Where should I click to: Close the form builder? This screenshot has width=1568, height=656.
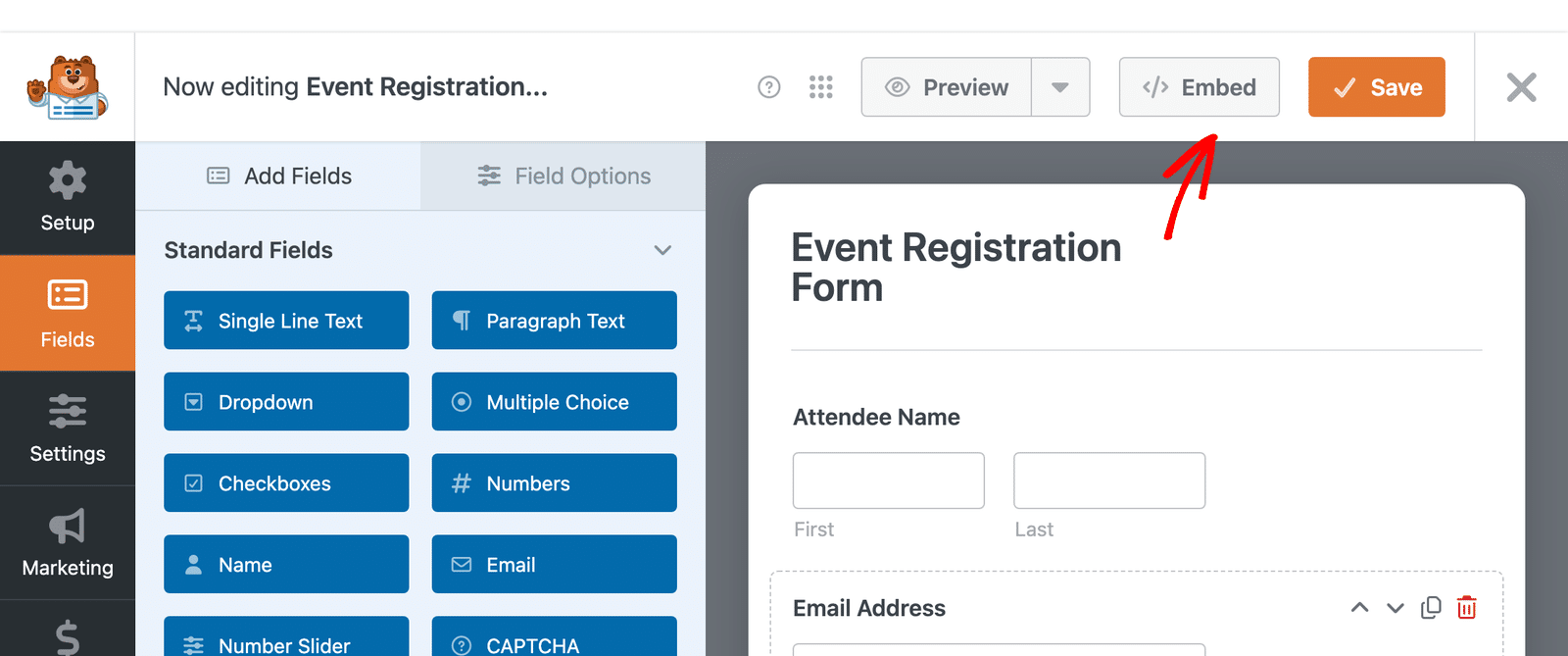[x=1522, y=87]
